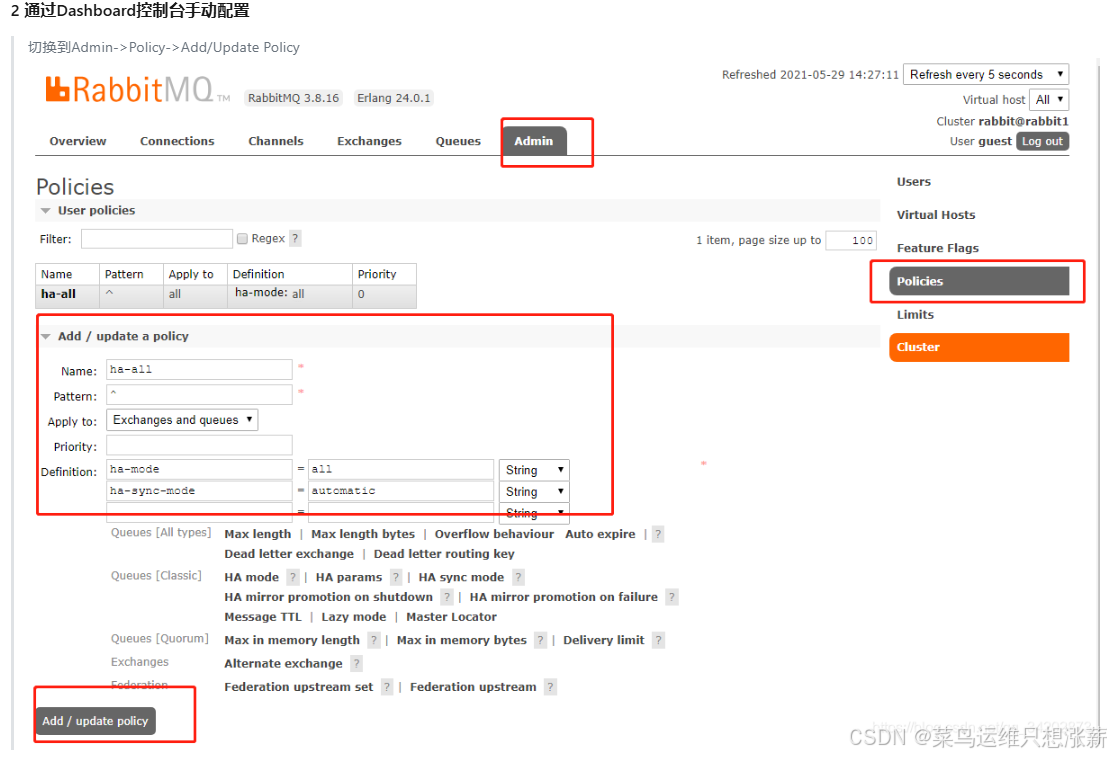Open help icon next to Regex
1111x757 pixels.
tap(295, 239)
